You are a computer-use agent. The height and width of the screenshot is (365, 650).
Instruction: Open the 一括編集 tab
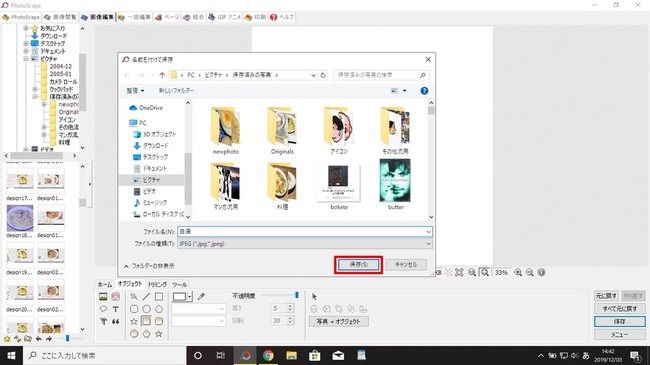[x=134, y=17]
